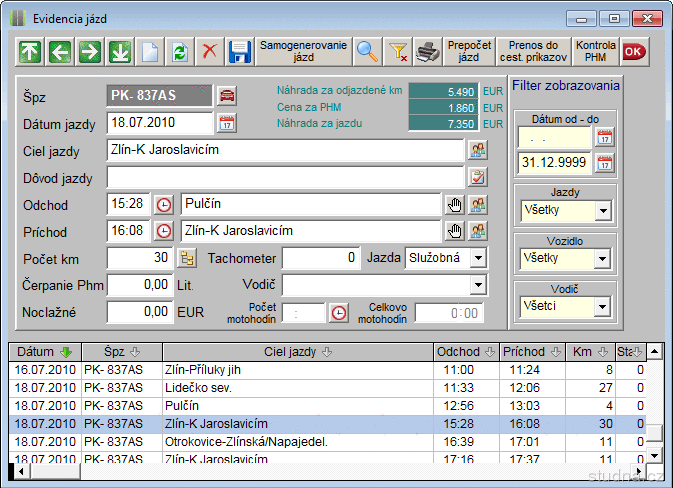Open the magnifier search tool
The height and width of the screenshot is (488, 673).
point(368,52)
